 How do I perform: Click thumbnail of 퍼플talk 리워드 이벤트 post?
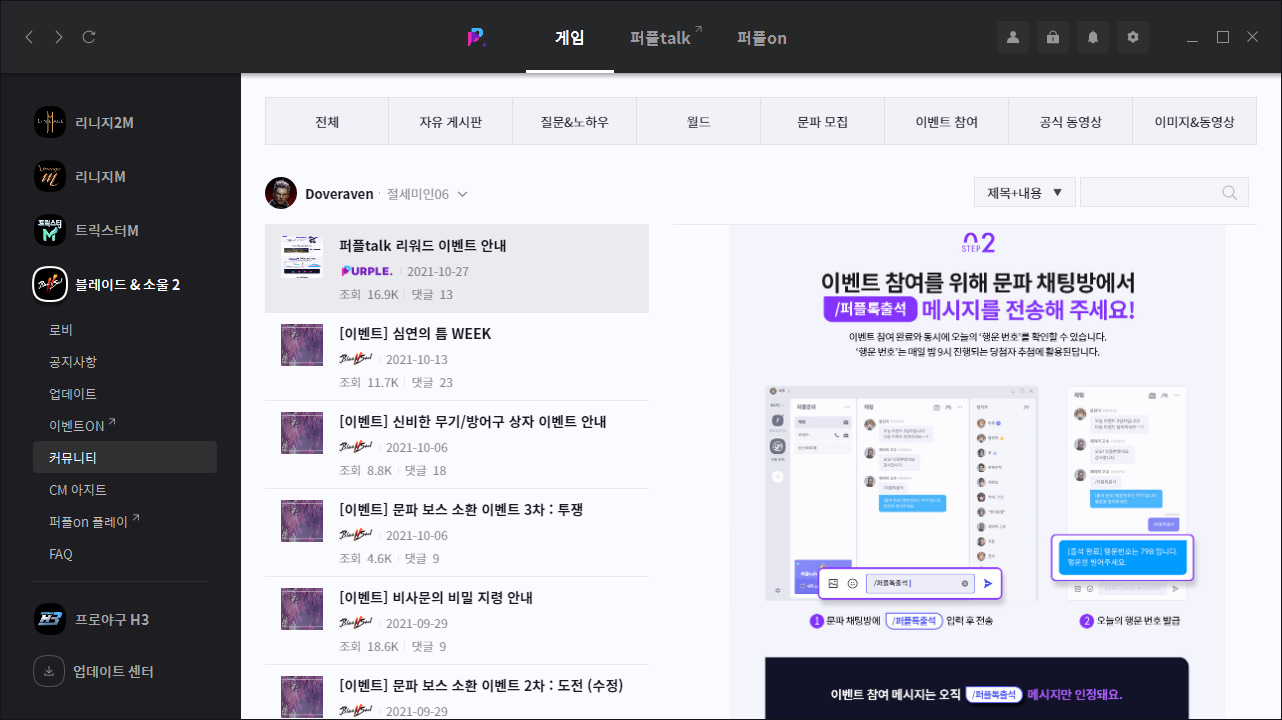(x=302, y=257)
